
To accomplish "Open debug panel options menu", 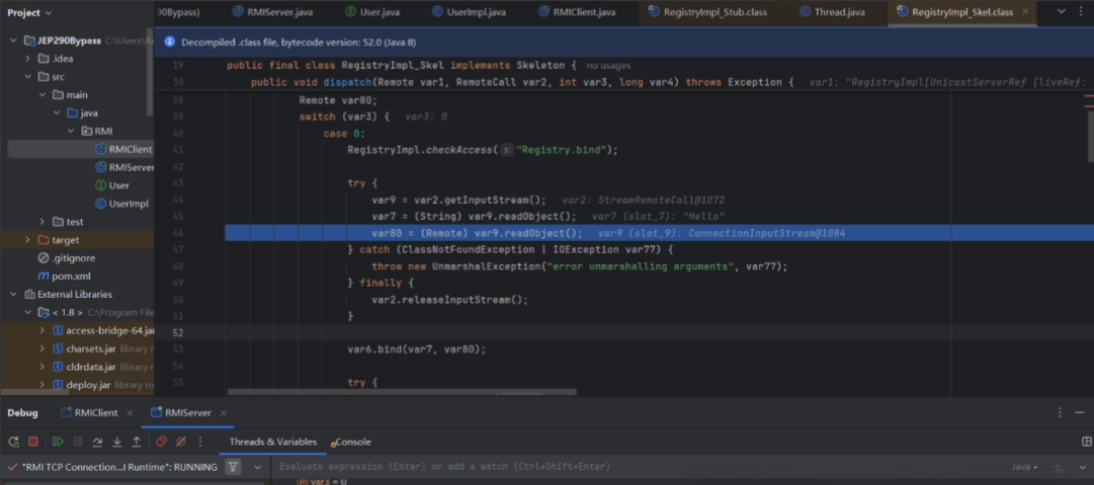I will tap(1060, 412).
